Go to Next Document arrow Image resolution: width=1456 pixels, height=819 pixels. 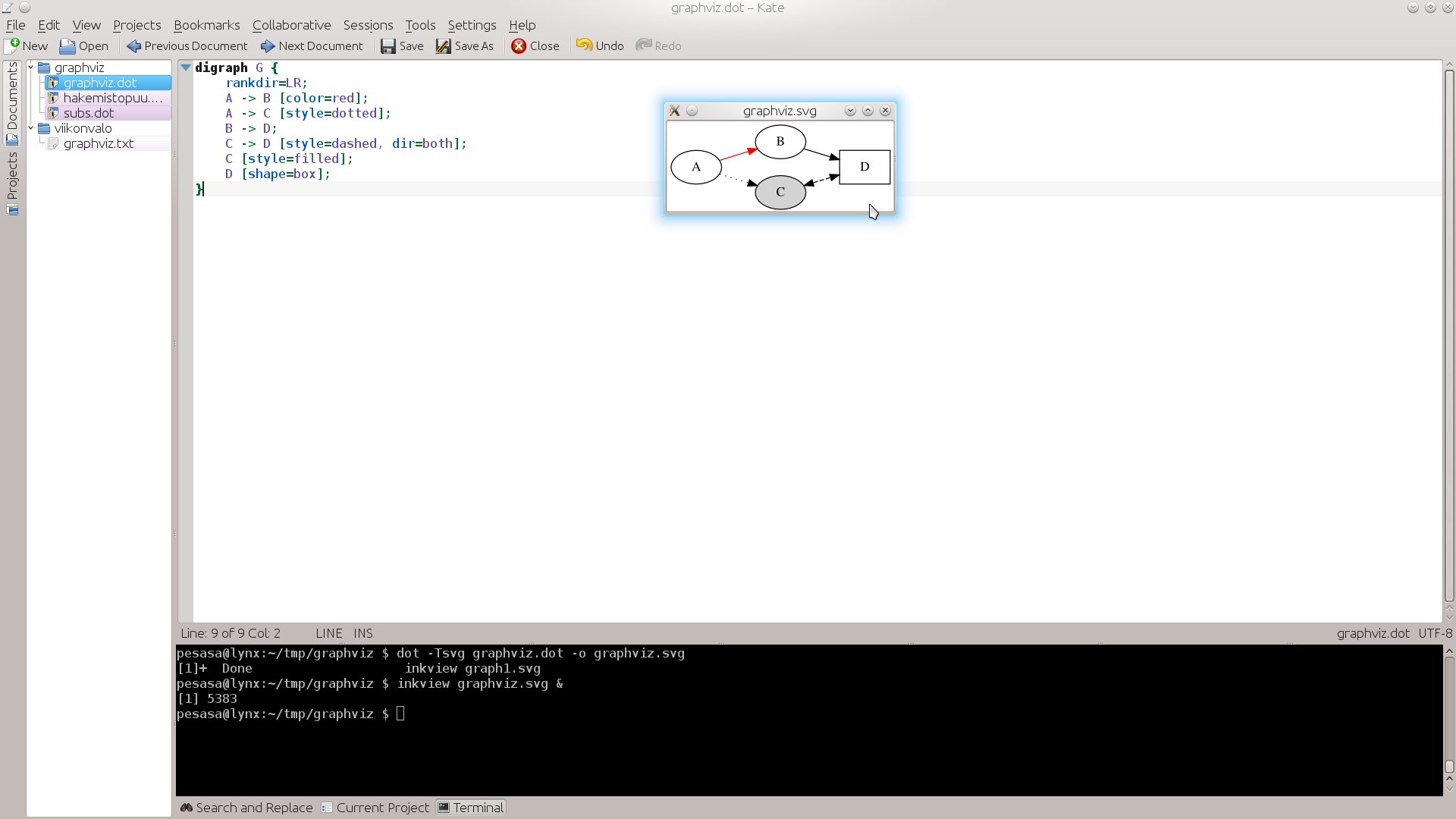click(268, 46)
